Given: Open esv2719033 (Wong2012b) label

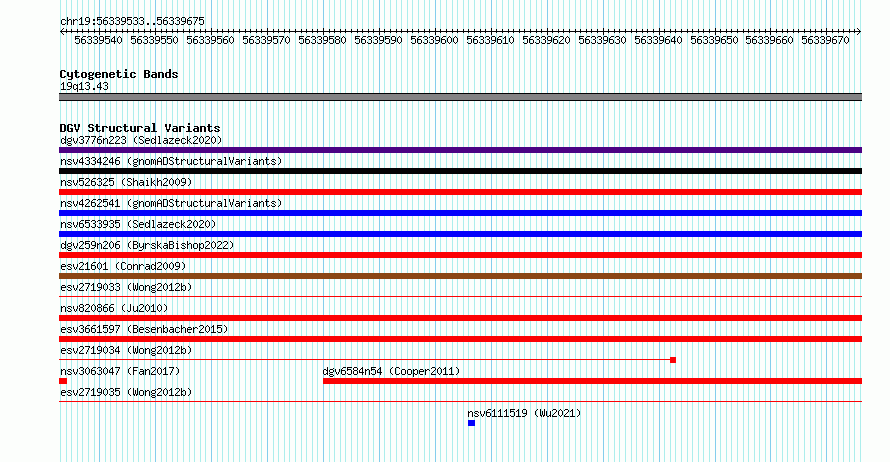Looking at the screenshot, I should pyautogui.click(x=126, y=287).
